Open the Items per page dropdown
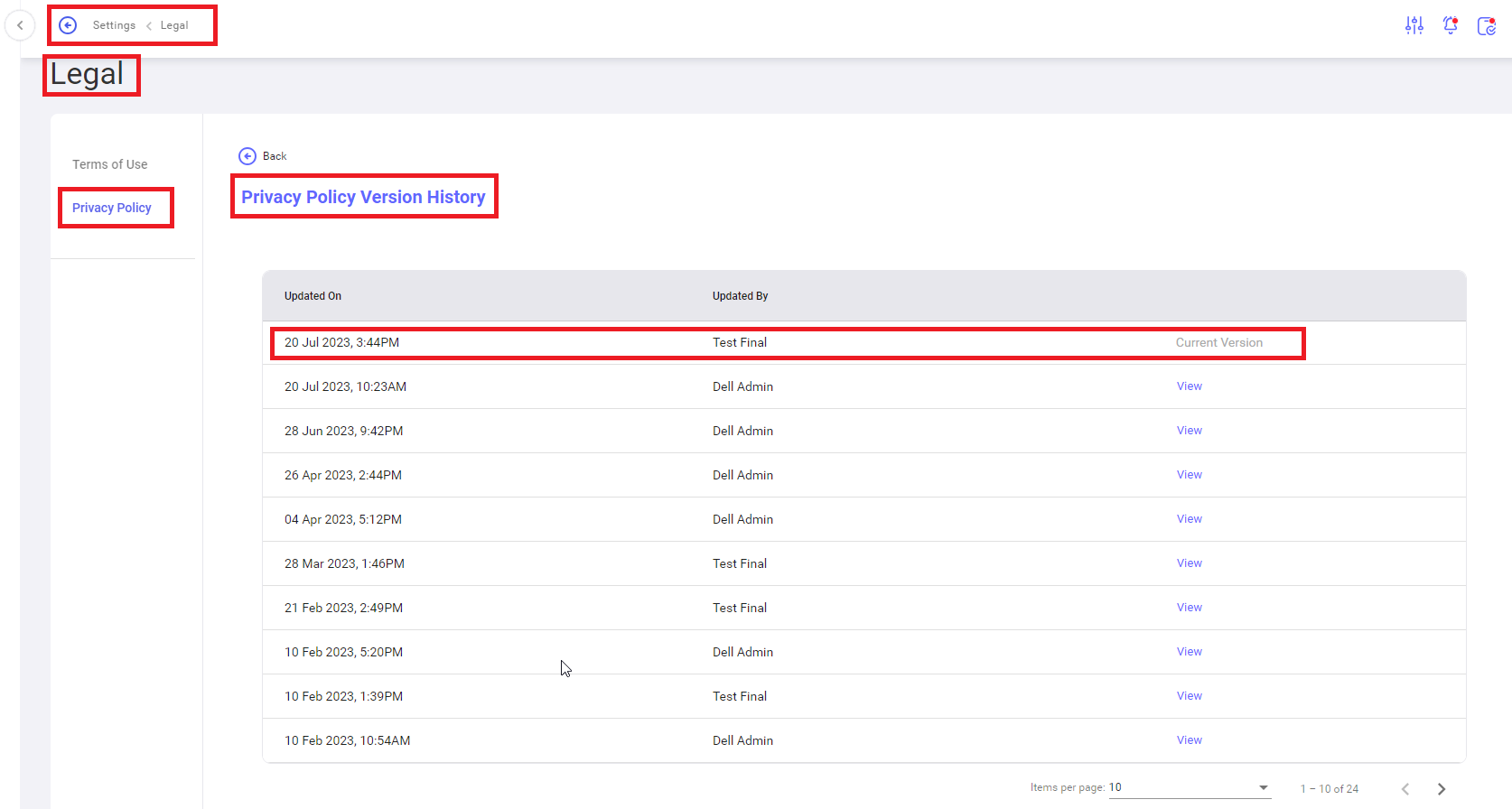The height and width of the screenshot is (809, 1512). coord(1190,787)
